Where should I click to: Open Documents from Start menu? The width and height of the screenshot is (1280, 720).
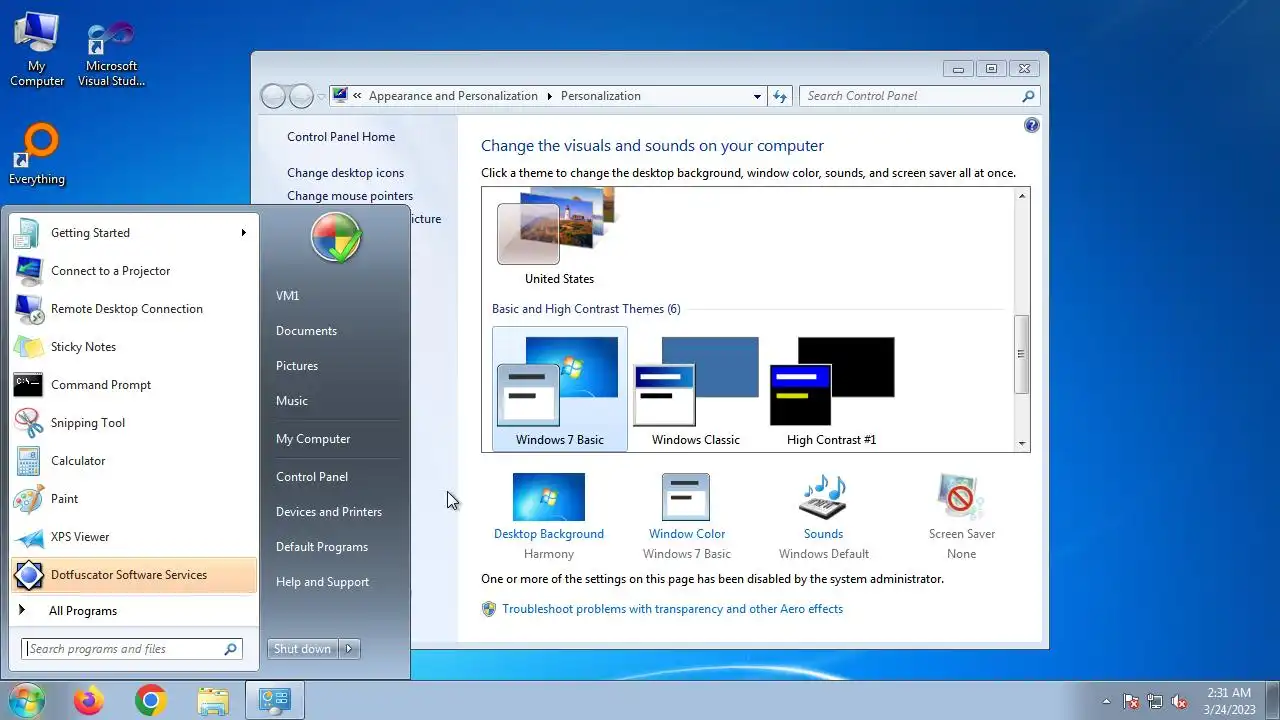pos(306,331)
